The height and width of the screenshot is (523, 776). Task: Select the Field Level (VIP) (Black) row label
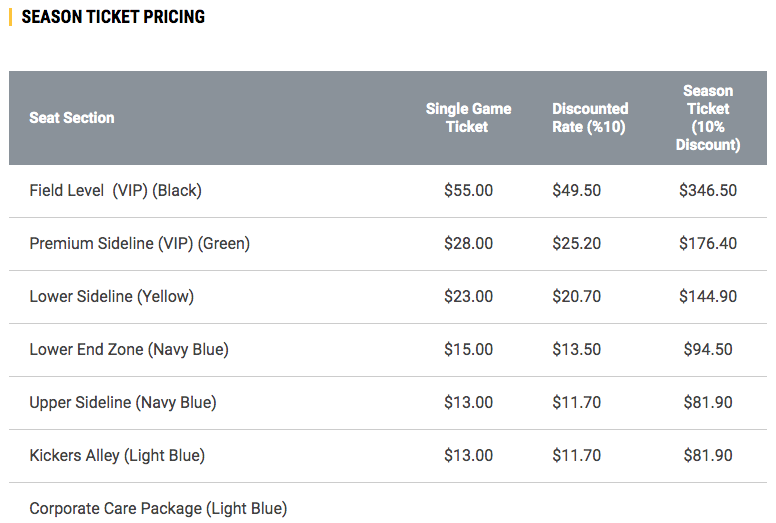(115, 190)
